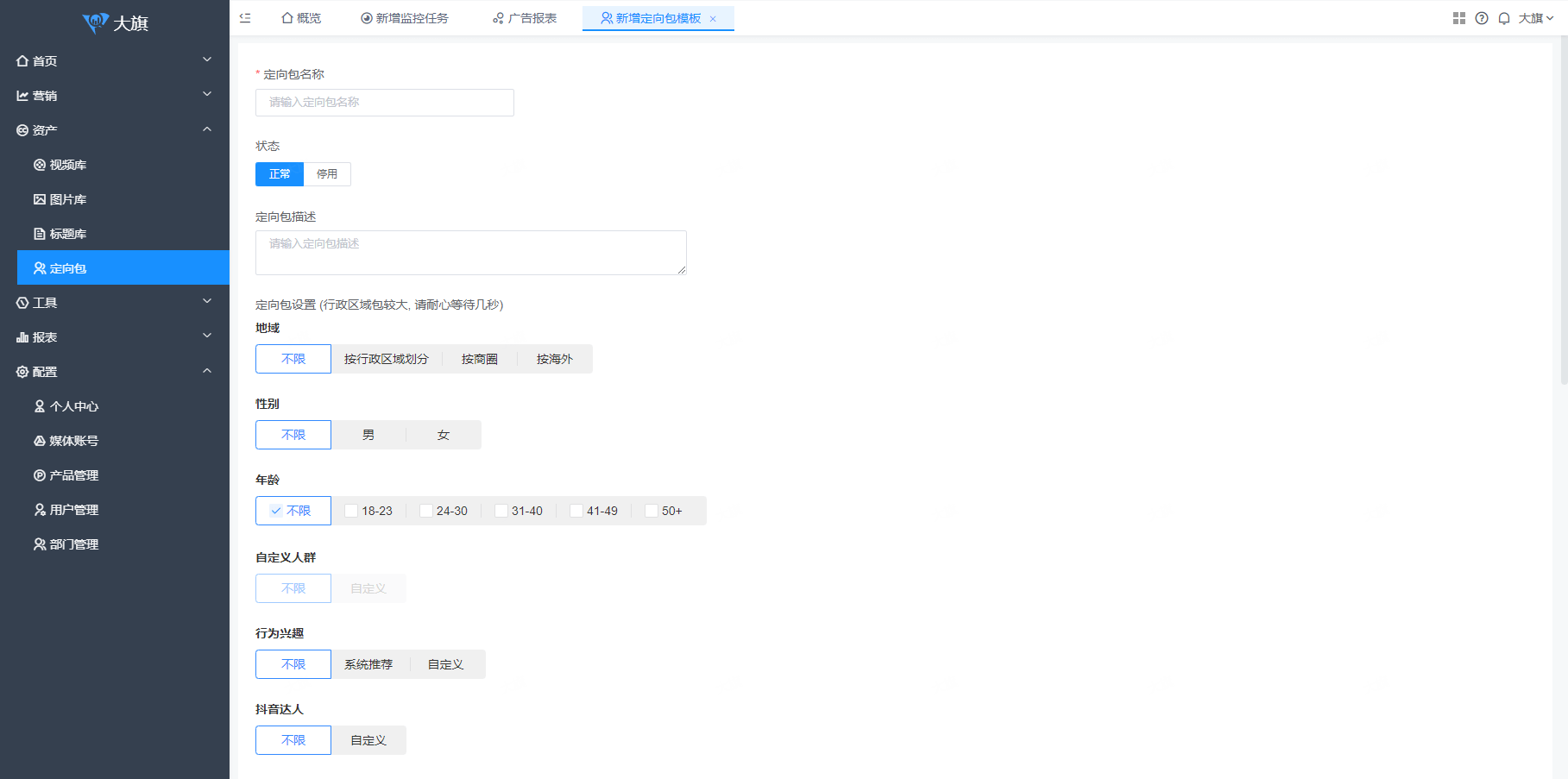Open the grid apps icon in header
This screenshot has width=1568, height=779.
(1458, 18)
